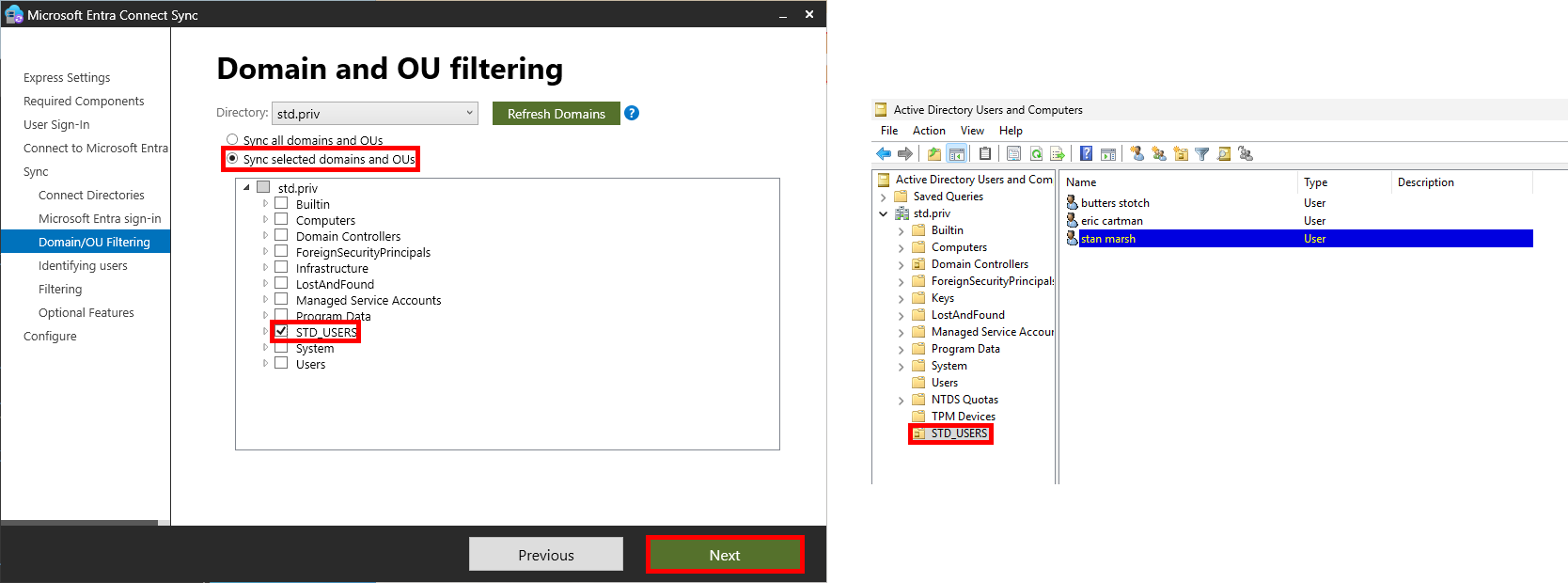Click the Saved Queries folder icon
This screenshot has height=583, width=1568.
[901, 197]
